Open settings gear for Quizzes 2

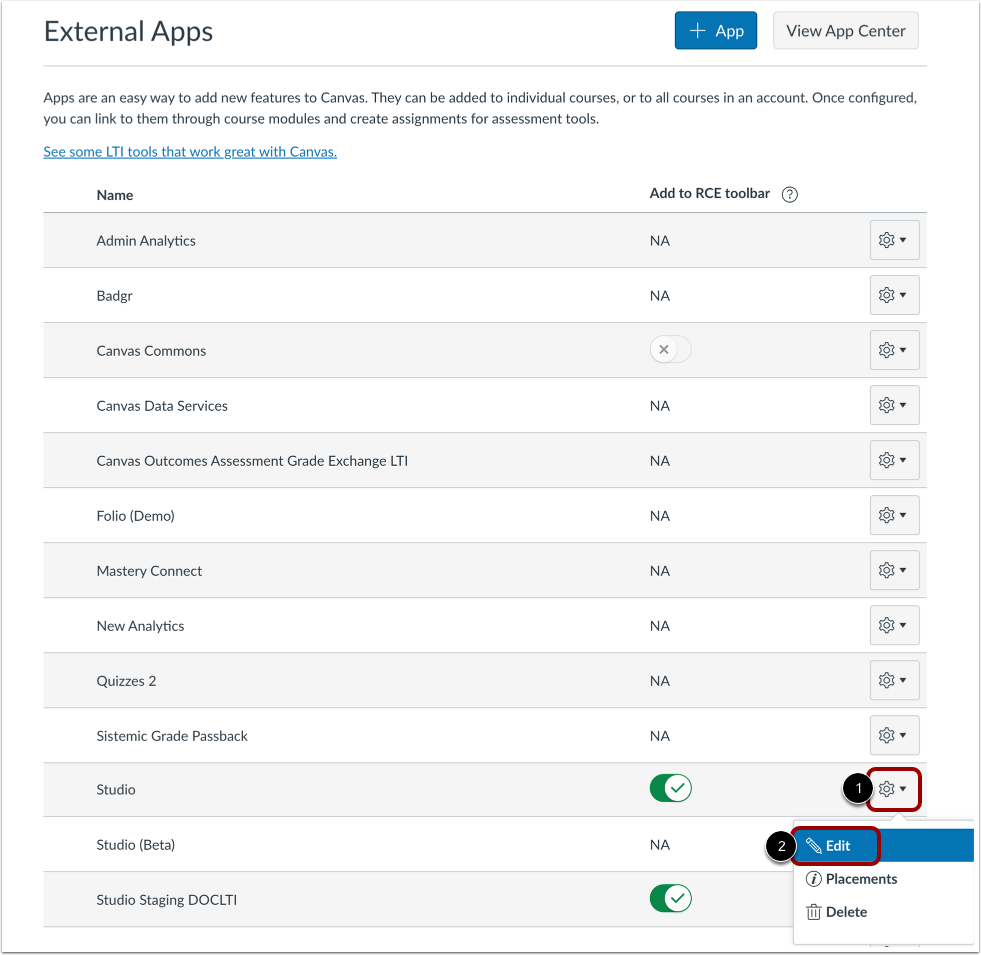click(x=893, y=680)
